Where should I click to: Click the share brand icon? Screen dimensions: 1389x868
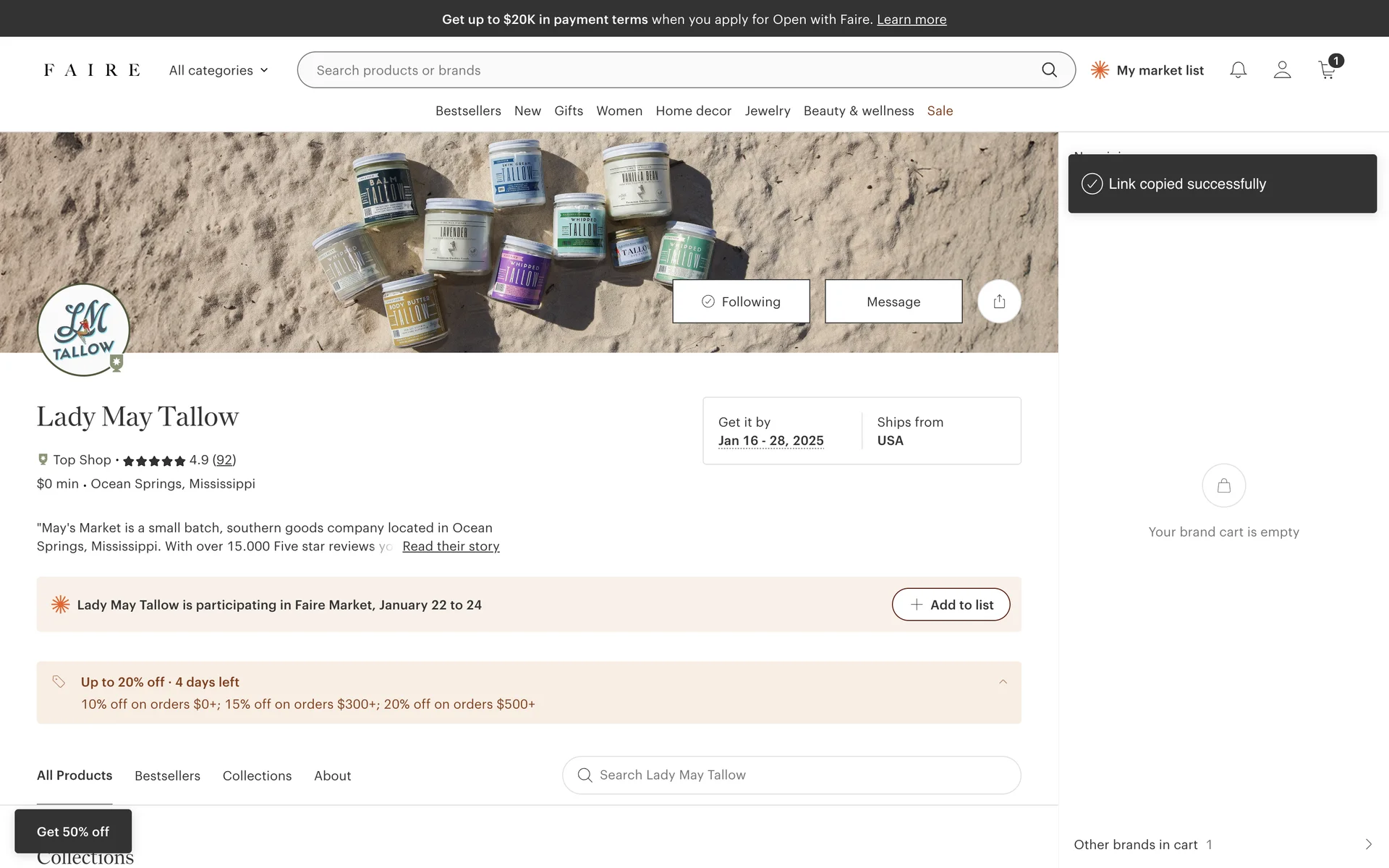[x=999, y=302]
